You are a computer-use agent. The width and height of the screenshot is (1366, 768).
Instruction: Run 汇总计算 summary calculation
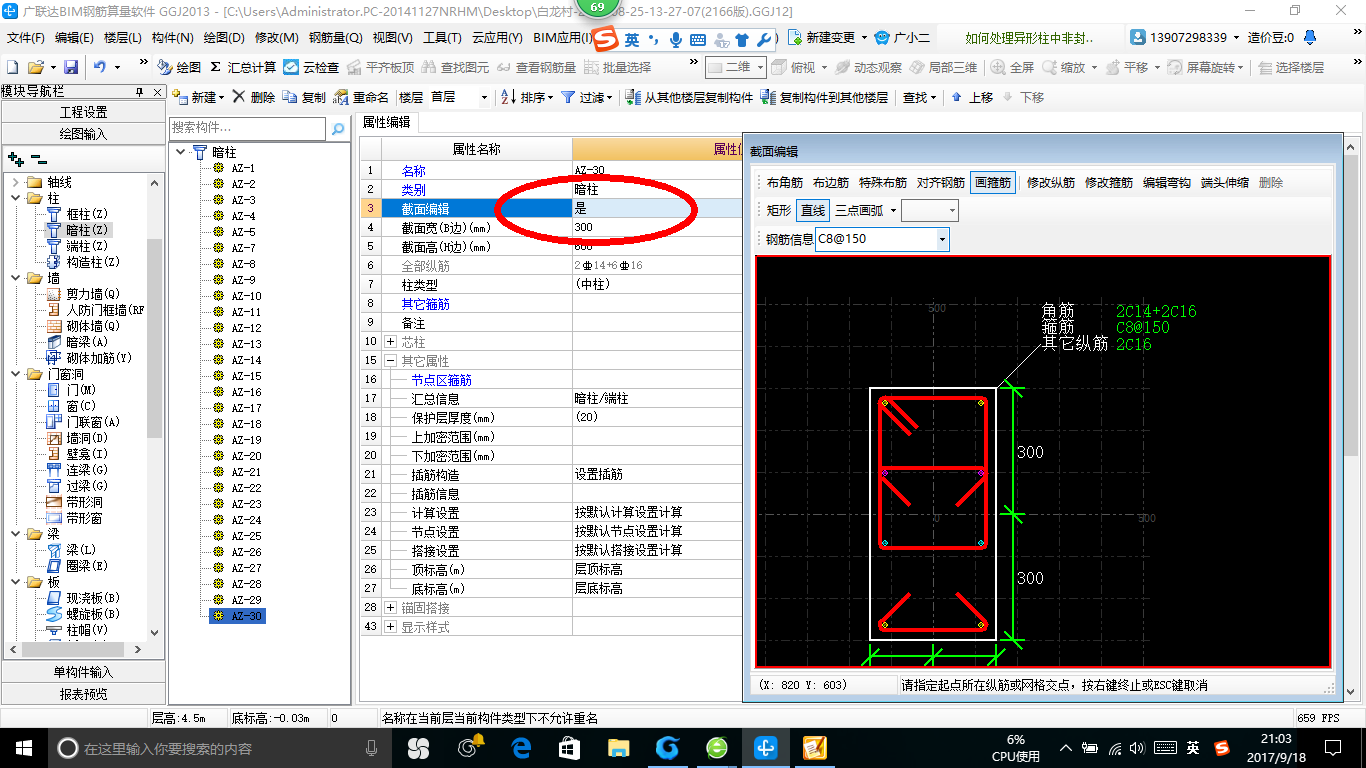(243, 67)
